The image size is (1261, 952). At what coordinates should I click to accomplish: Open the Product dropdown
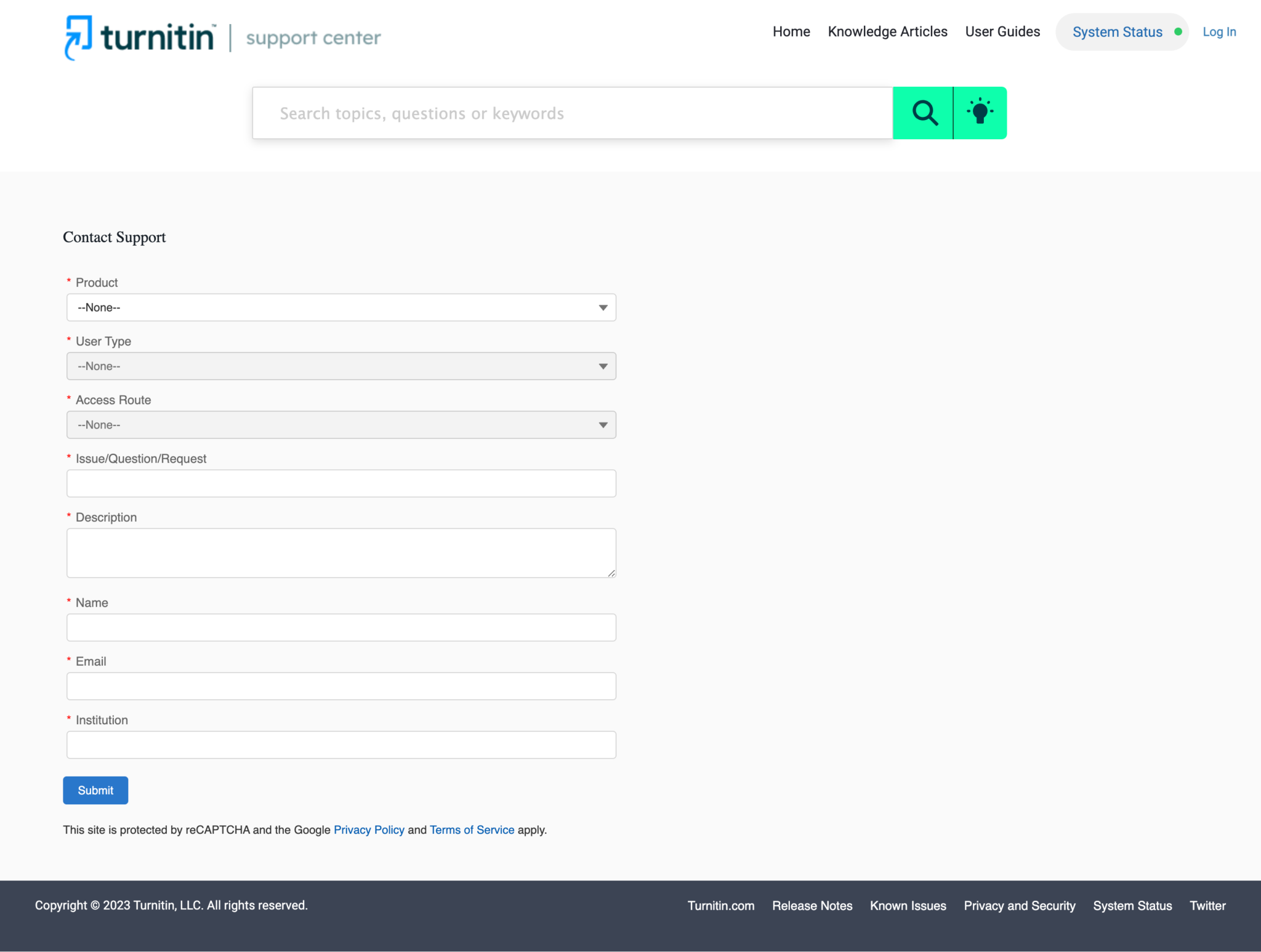pyautogui.click(x=340, y=307)
